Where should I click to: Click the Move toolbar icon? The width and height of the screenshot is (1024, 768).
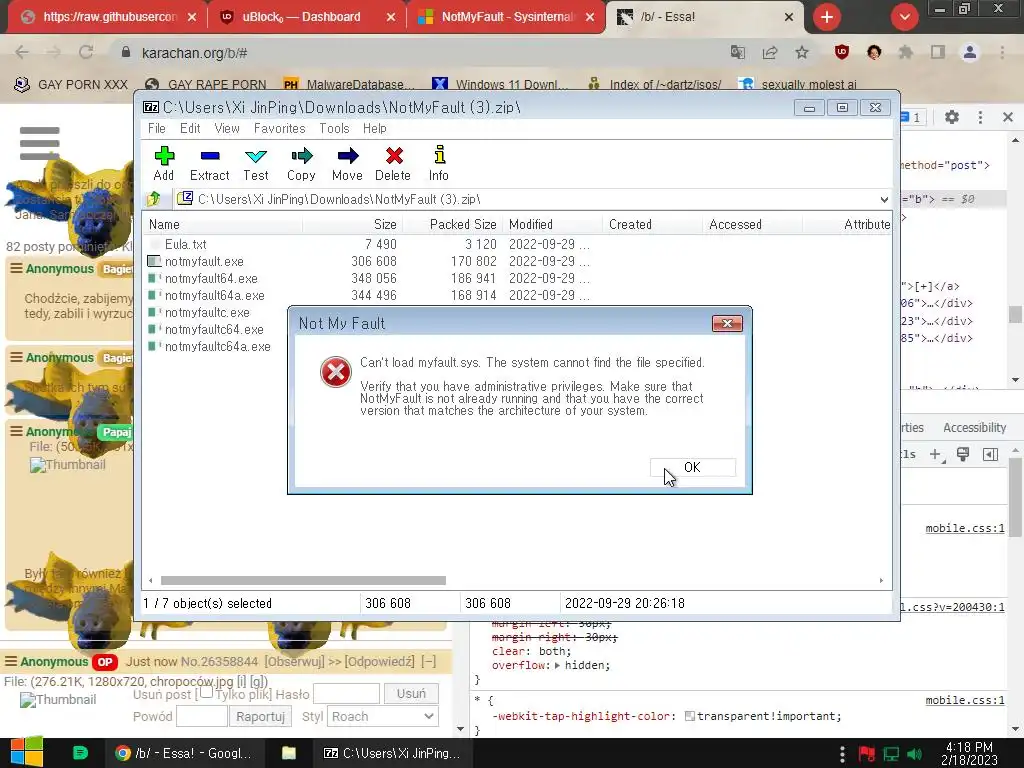(x=347, y=163)
